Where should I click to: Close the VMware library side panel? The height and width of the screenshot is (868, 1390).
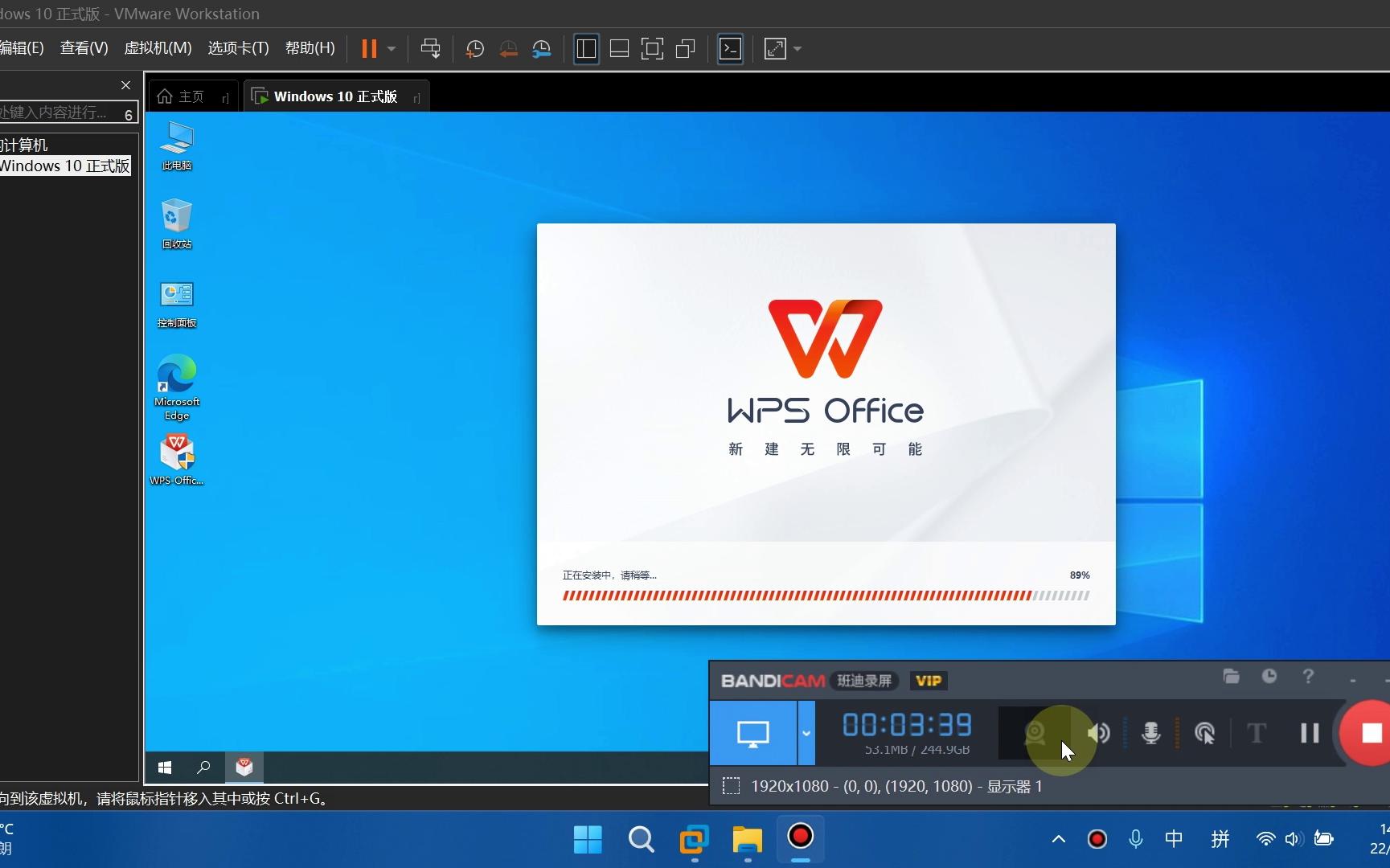point(125,85)
